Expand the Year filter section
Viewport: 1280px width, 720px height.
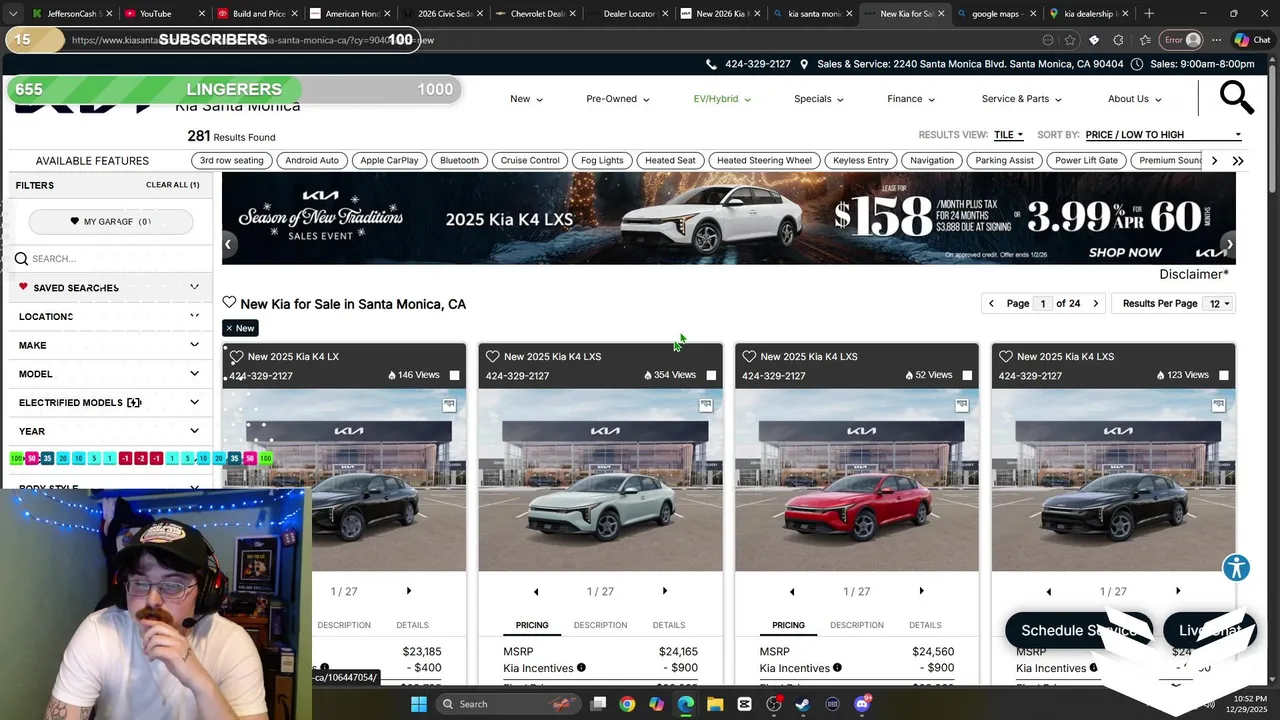point(109,431)
